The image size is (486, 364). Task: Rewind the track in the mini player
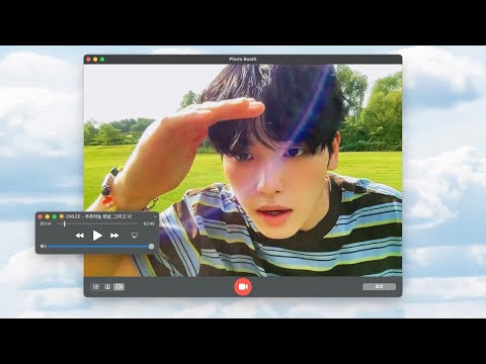point(80,236)
